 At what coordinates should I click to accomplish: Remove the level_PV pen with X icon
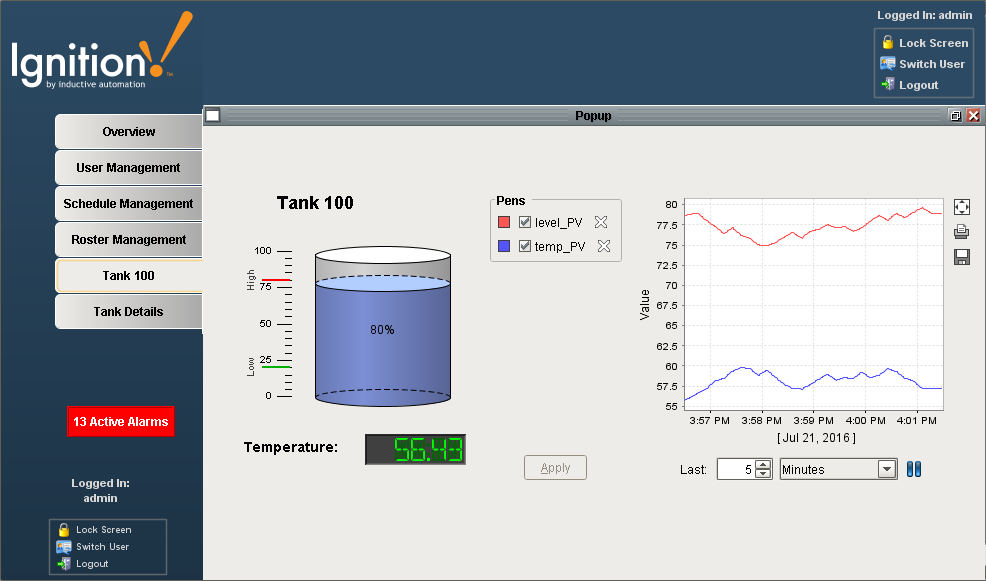click(x=601, y=223)
